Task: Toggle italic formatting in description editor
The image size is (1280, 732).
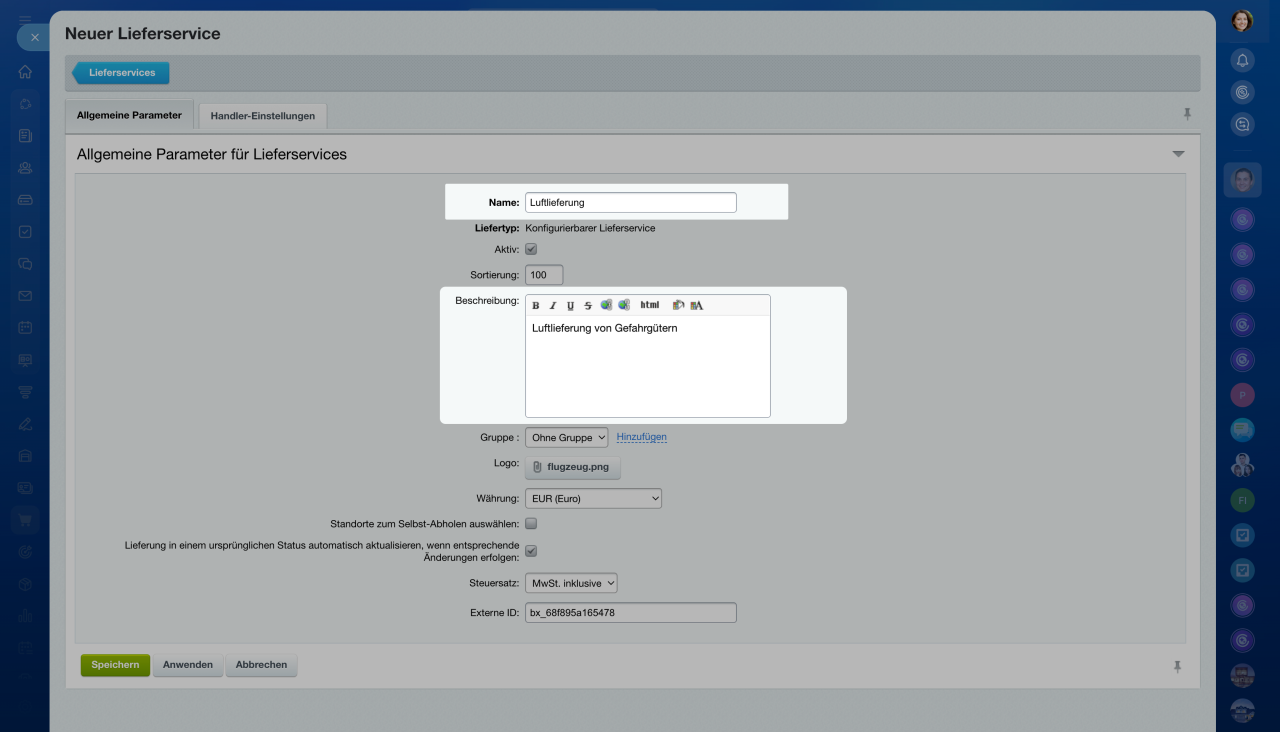Action: click(553, 306)
